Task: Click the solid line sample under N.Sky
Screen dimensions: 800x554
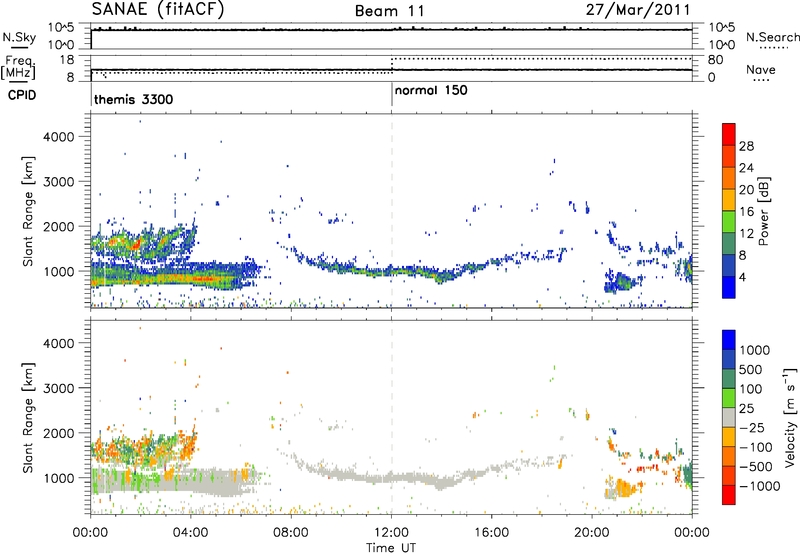Action: point(19,47)
